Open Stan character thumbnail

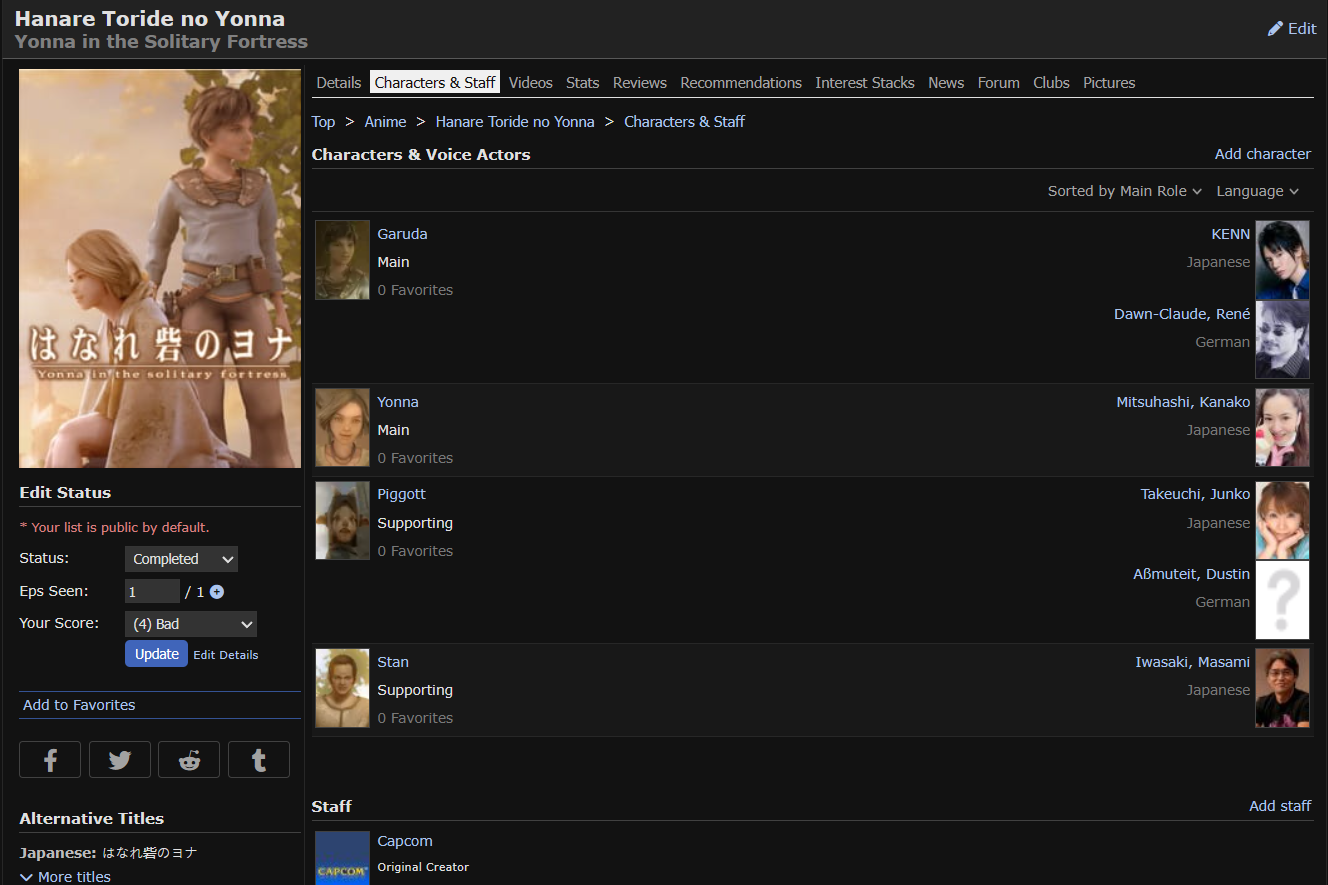(x=342, y=688)
